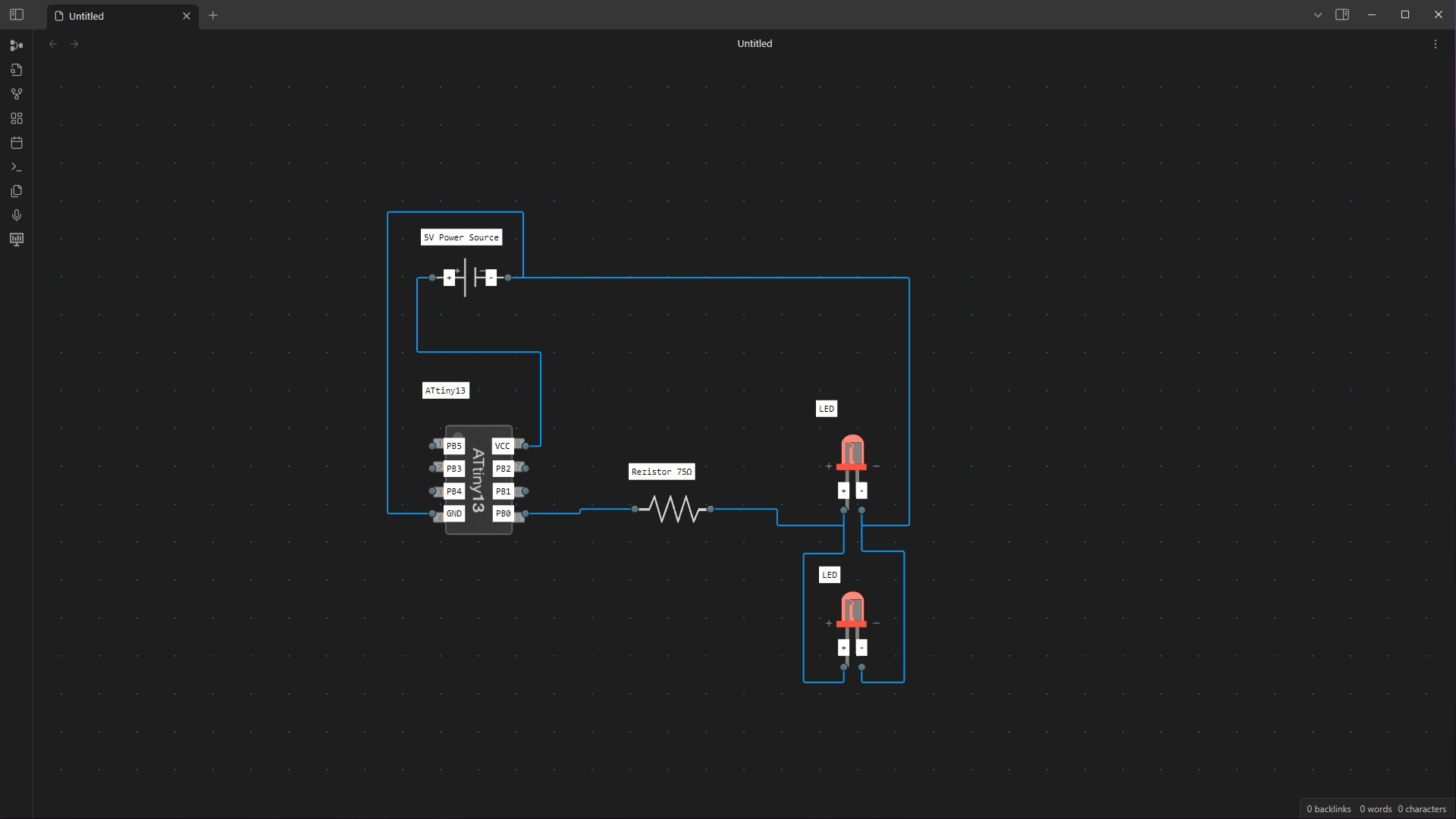This screenshot has height=819, width=1456.
Task: Select the Rezistor 75Ω label
Action: [661, 472]
